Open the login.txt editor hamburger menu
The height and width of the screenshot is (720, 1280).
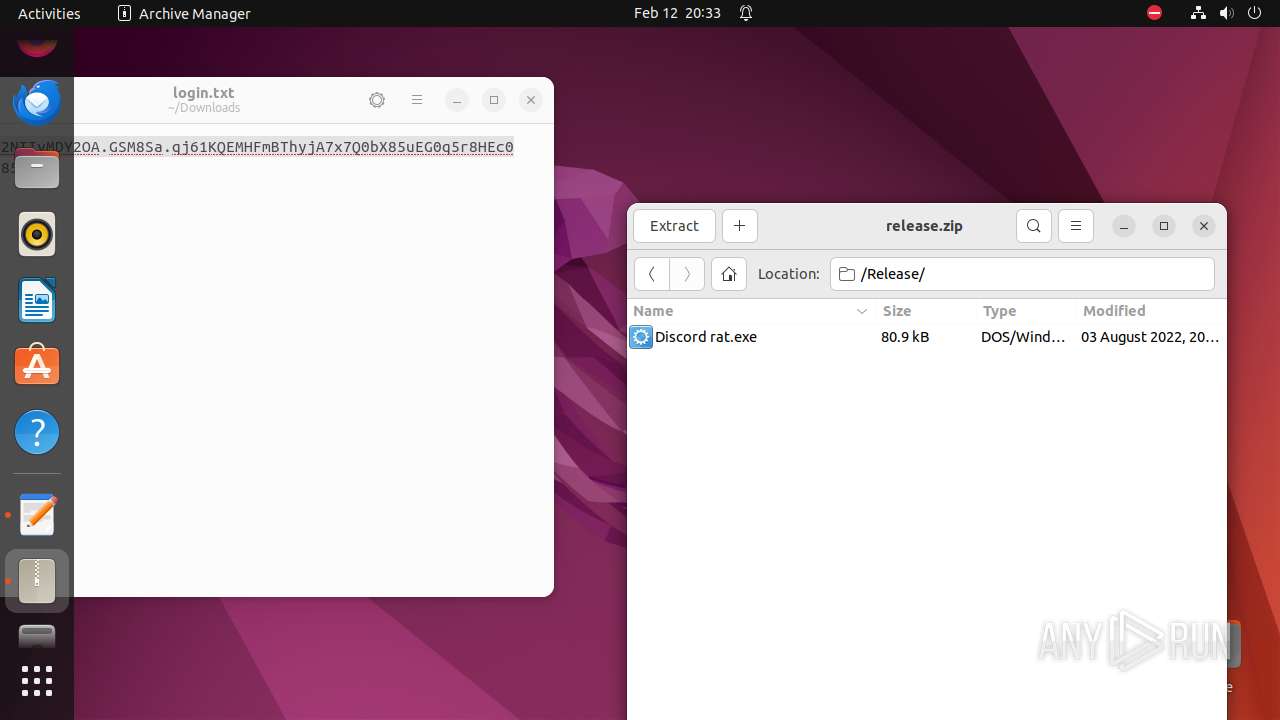click(x=417, y=100)
